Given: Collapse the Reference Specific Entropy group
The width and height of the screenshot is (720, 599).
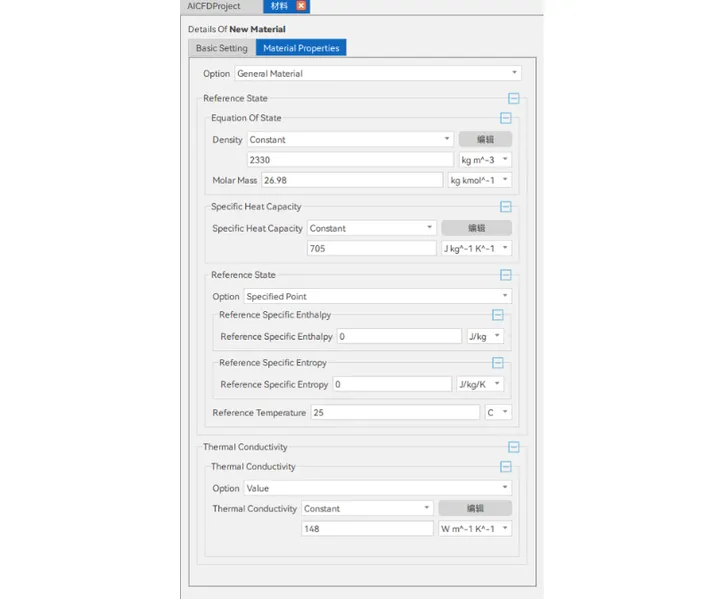Looking at the screenshot, I should 497,363.
